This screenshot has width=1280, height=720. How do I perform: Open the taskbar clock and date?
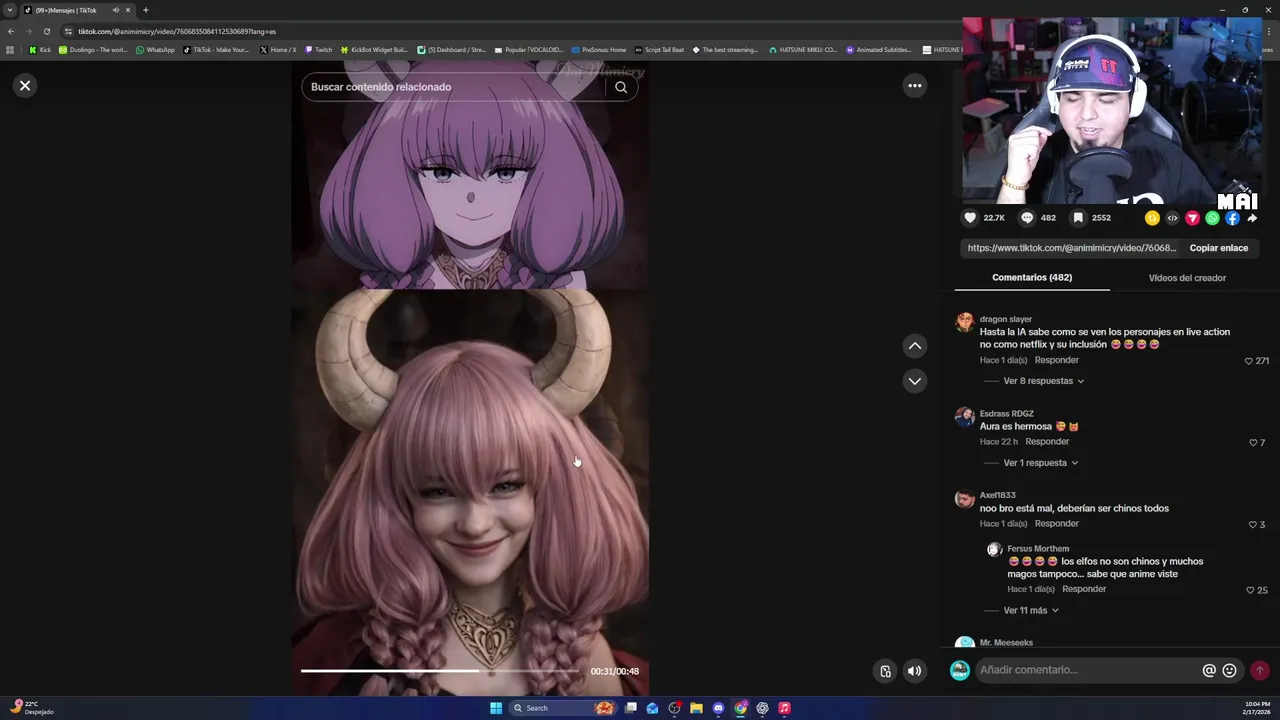[x=1259, y=708]
